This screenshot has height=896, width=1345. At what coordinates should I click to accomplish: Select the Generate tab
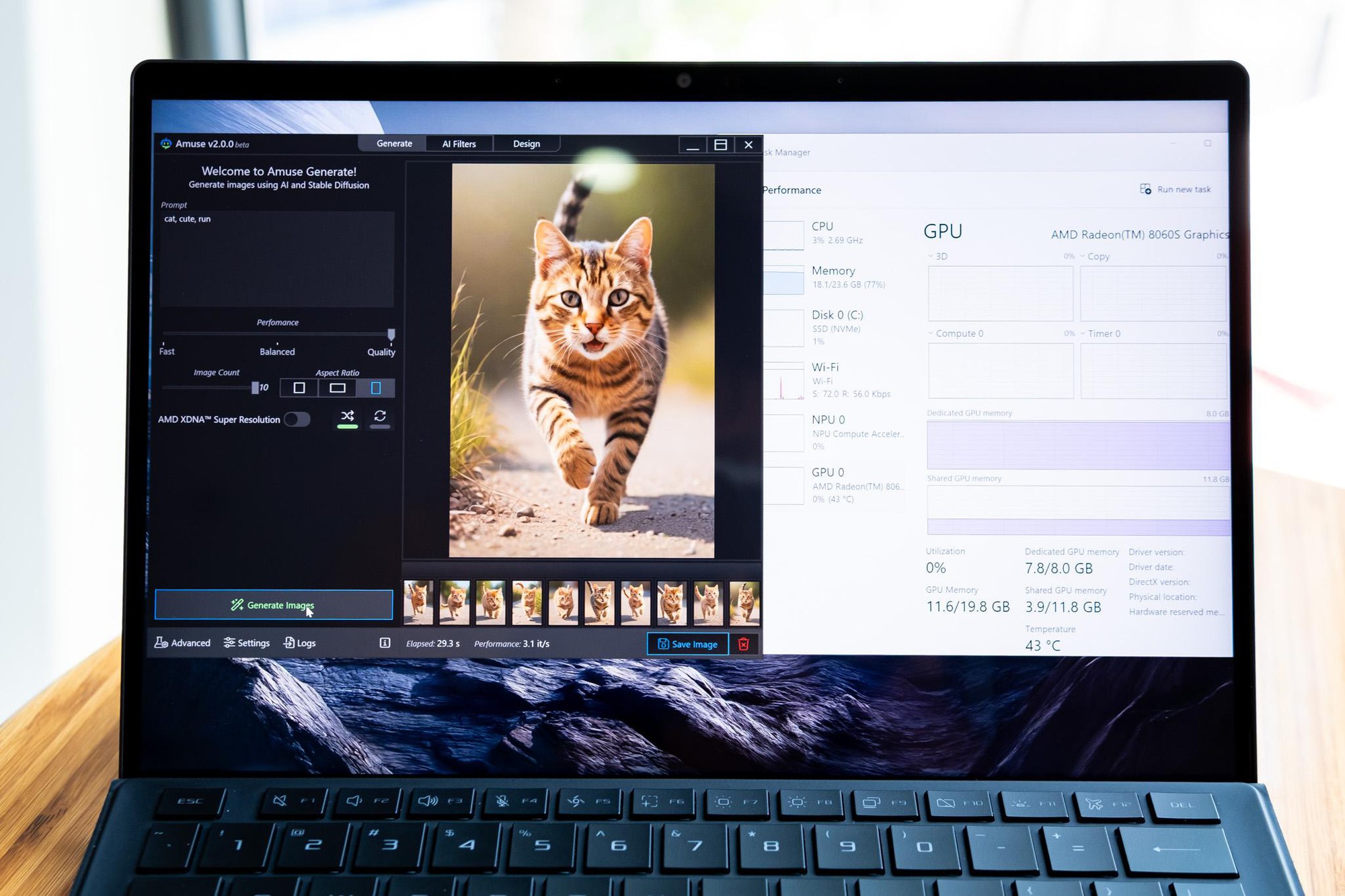(394, 143)
